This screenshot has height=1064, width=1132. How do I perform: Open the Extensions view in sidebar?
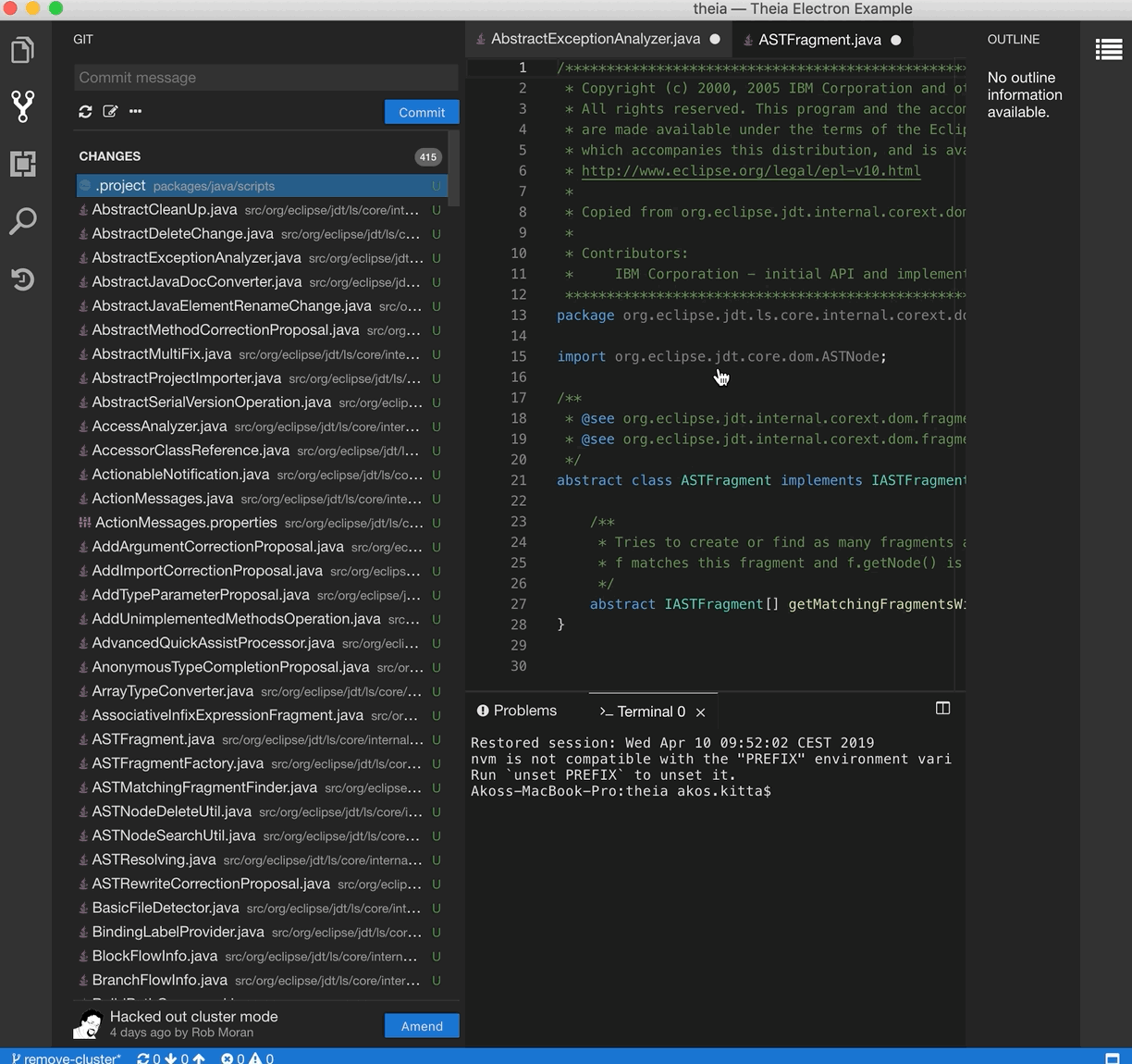click(x=23, y=164)
